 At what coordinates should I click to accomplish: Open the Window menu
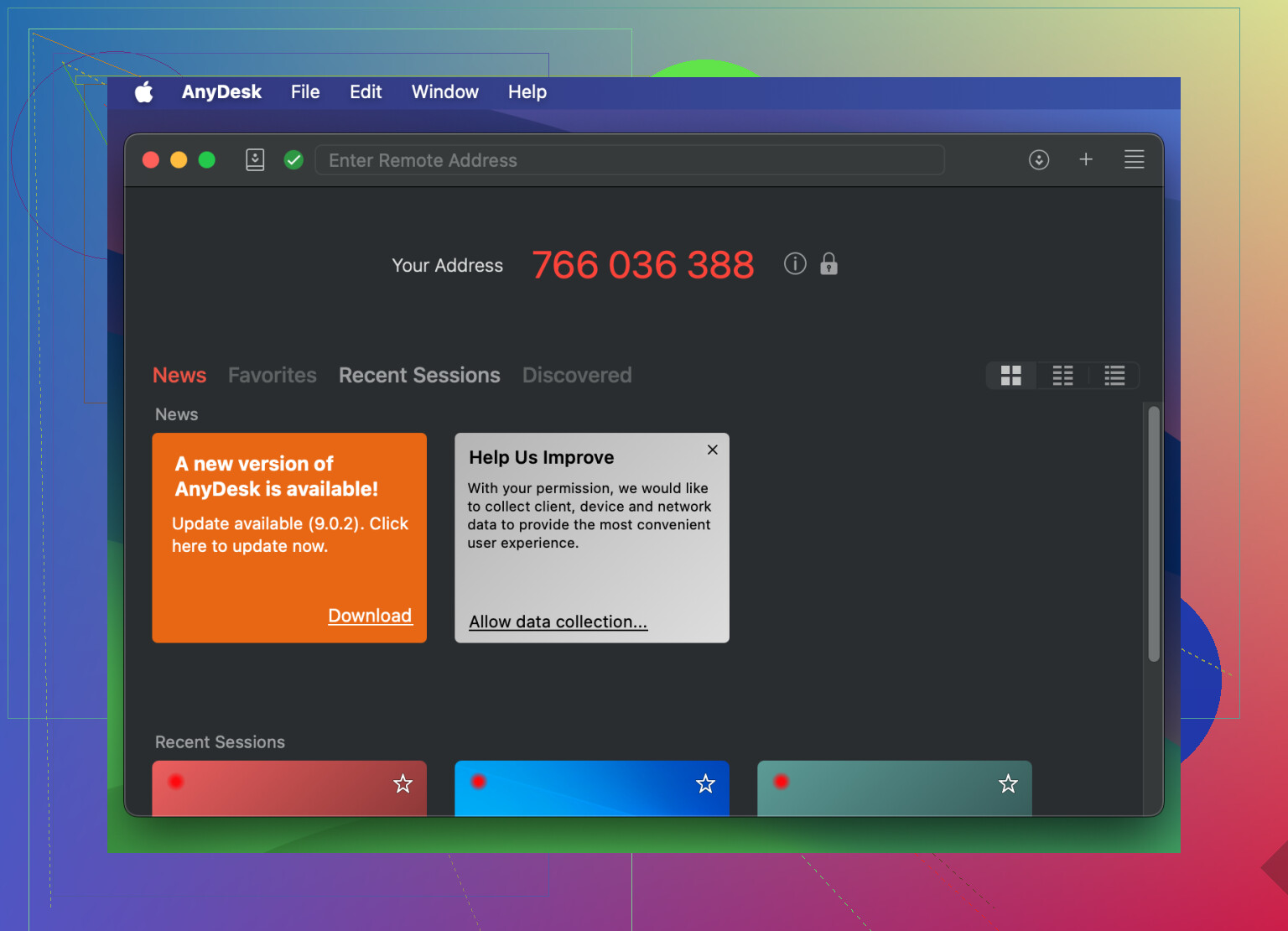444,92
